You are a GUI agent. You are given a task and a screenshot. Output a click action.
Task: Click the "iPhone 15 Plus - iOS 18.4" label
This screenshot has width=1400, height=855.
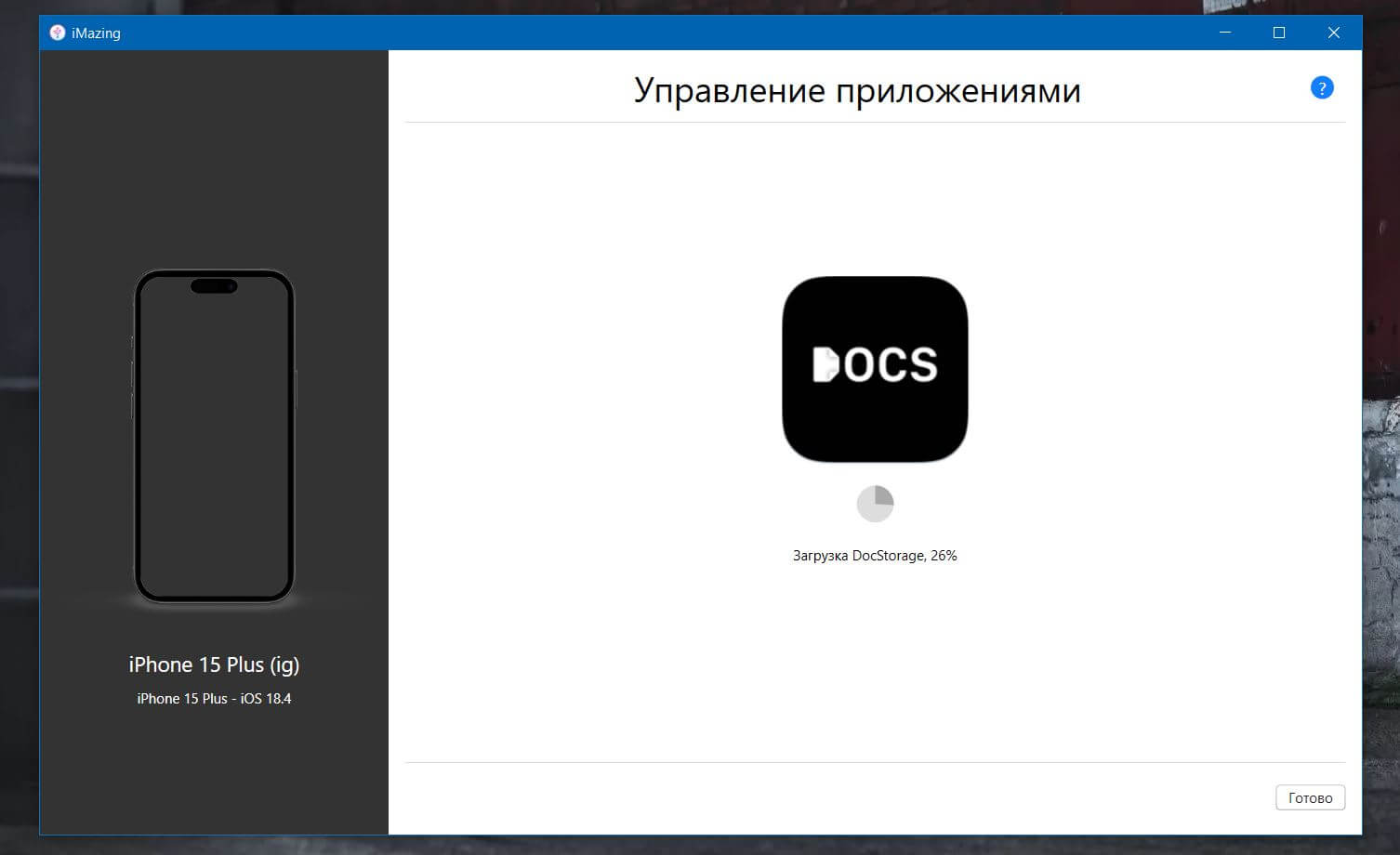(214, 699)
